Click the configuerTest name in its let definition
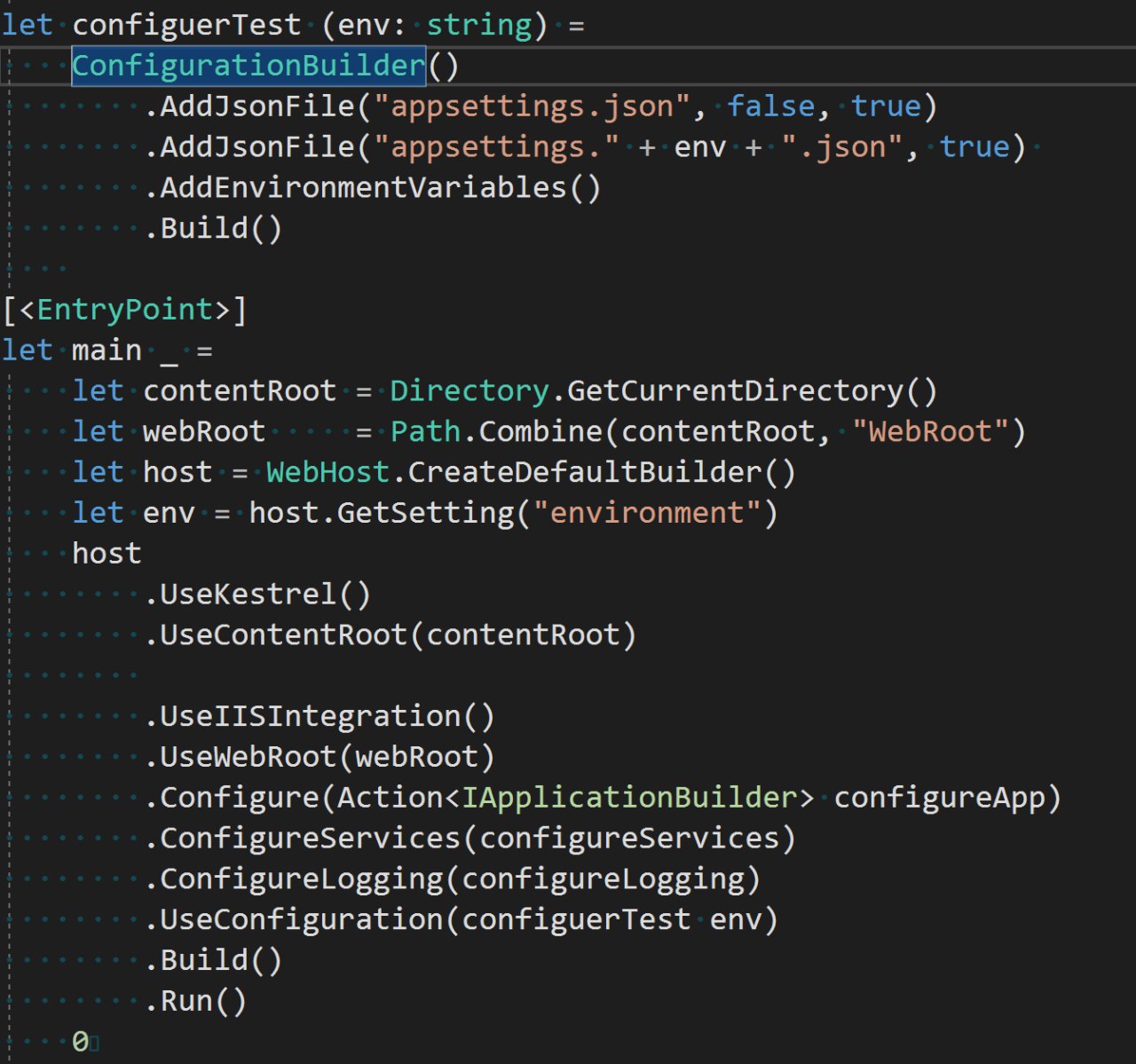The height and width of the screenshot is (1064, 1136). point(186,25)
